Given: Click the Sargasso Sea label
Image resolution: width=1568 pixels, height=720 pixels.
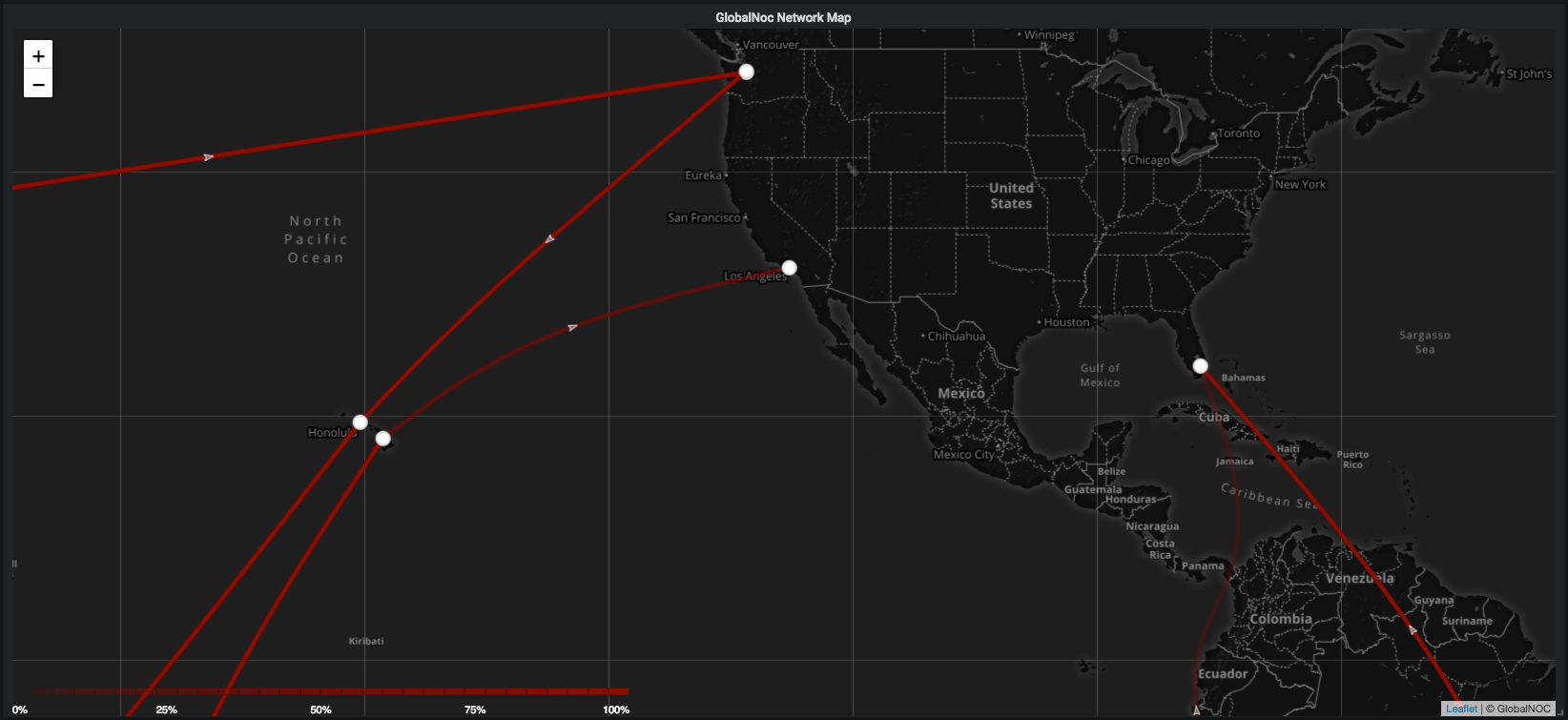Looking at the screenshot, I should (1425, 342).
